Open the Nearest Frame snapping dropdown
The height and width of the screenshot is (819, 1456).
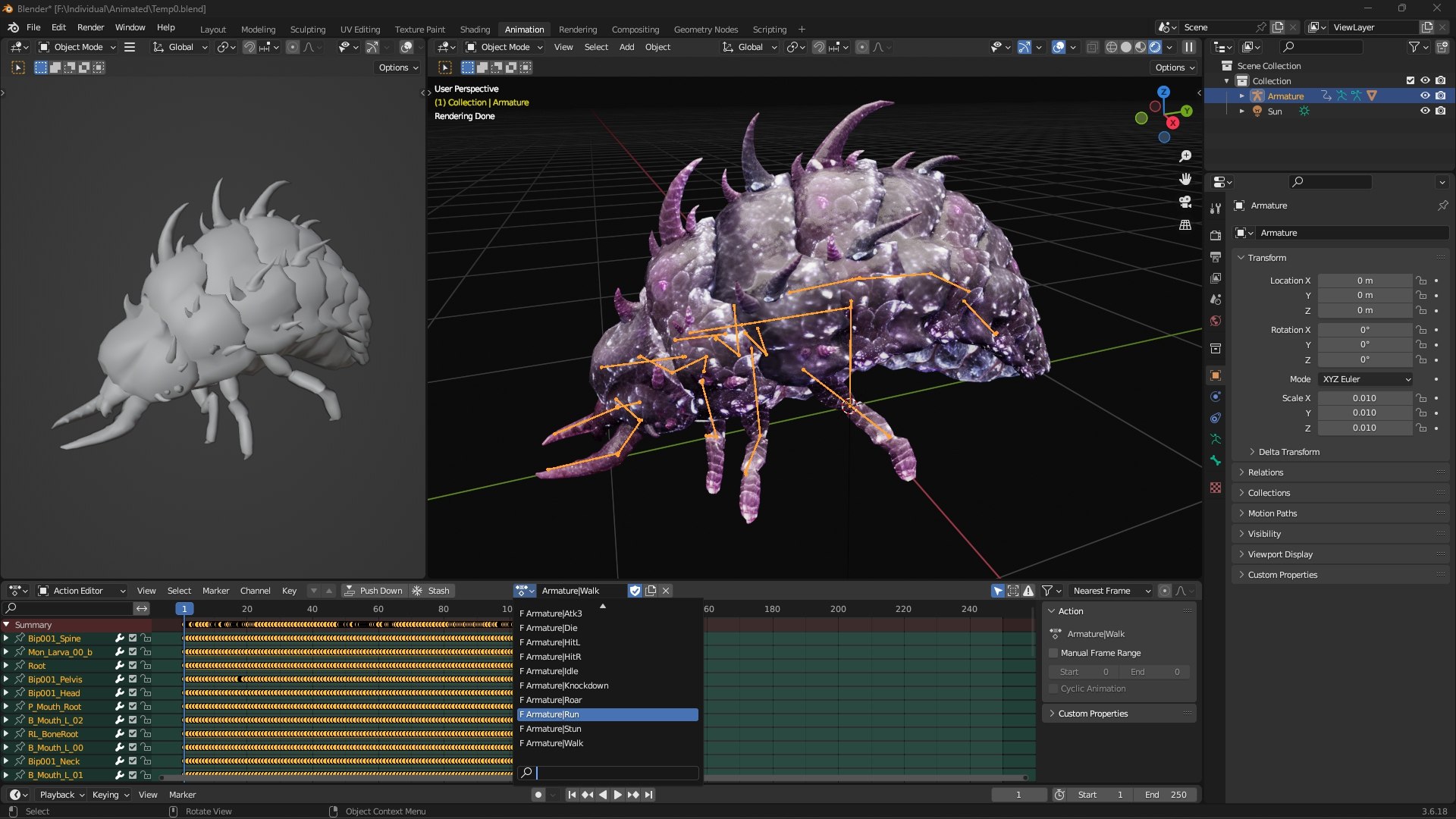click(x=1110, y=591)
